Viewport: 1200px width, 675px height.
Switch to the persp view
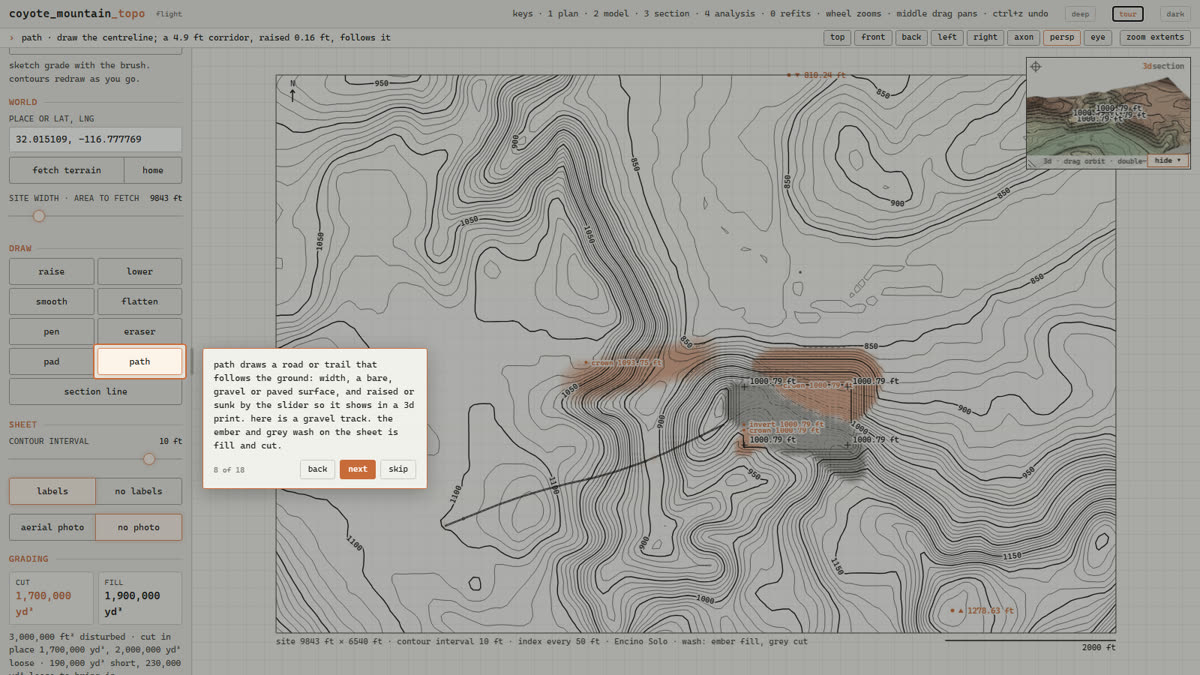[1062, 37]
